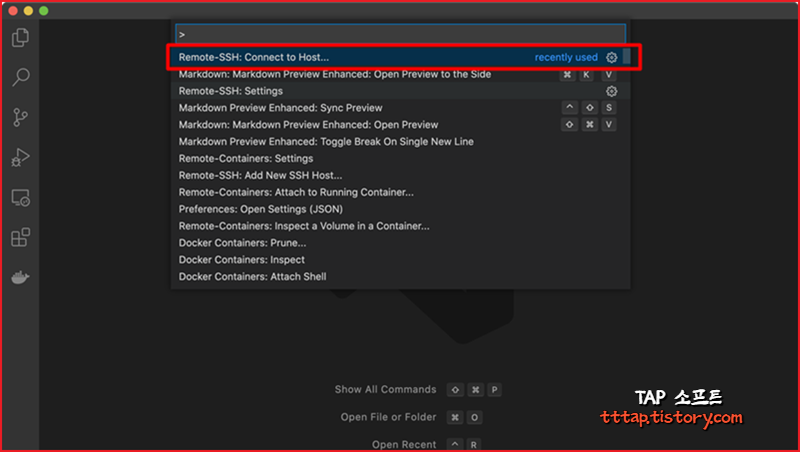Open the Explorer view in activity bar
Viewport: 800px width, 452px height.
20,38
